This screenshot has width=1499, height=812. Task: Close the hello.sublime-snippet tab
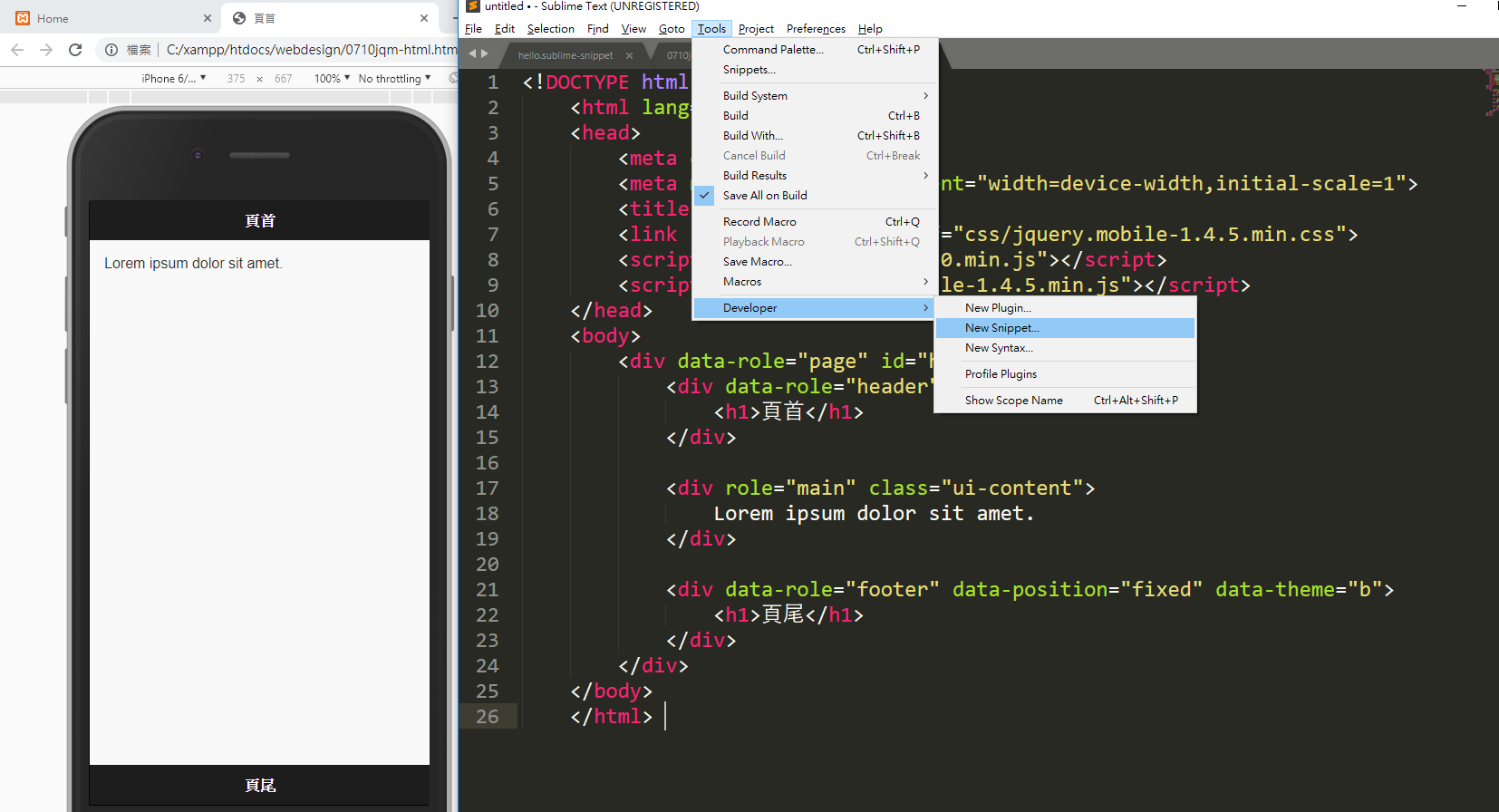coord(629,55)
